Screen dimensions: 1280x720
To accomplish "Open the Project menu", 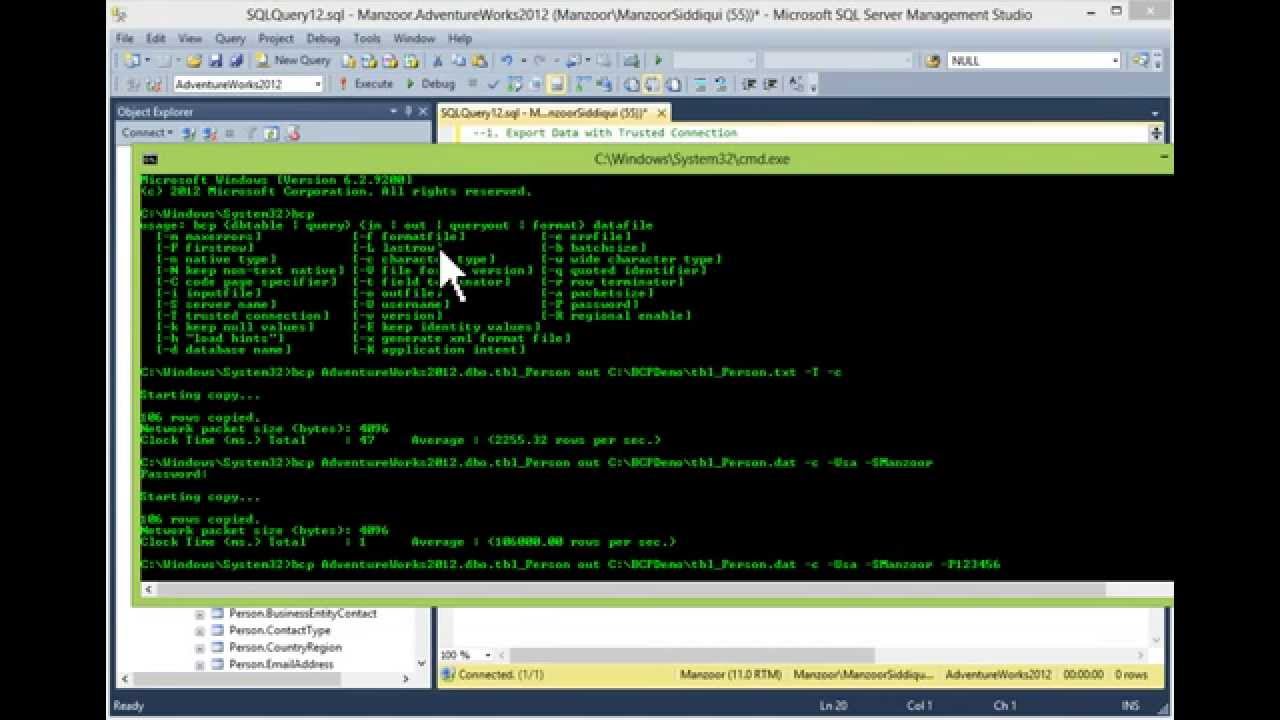I will (276, 38).
